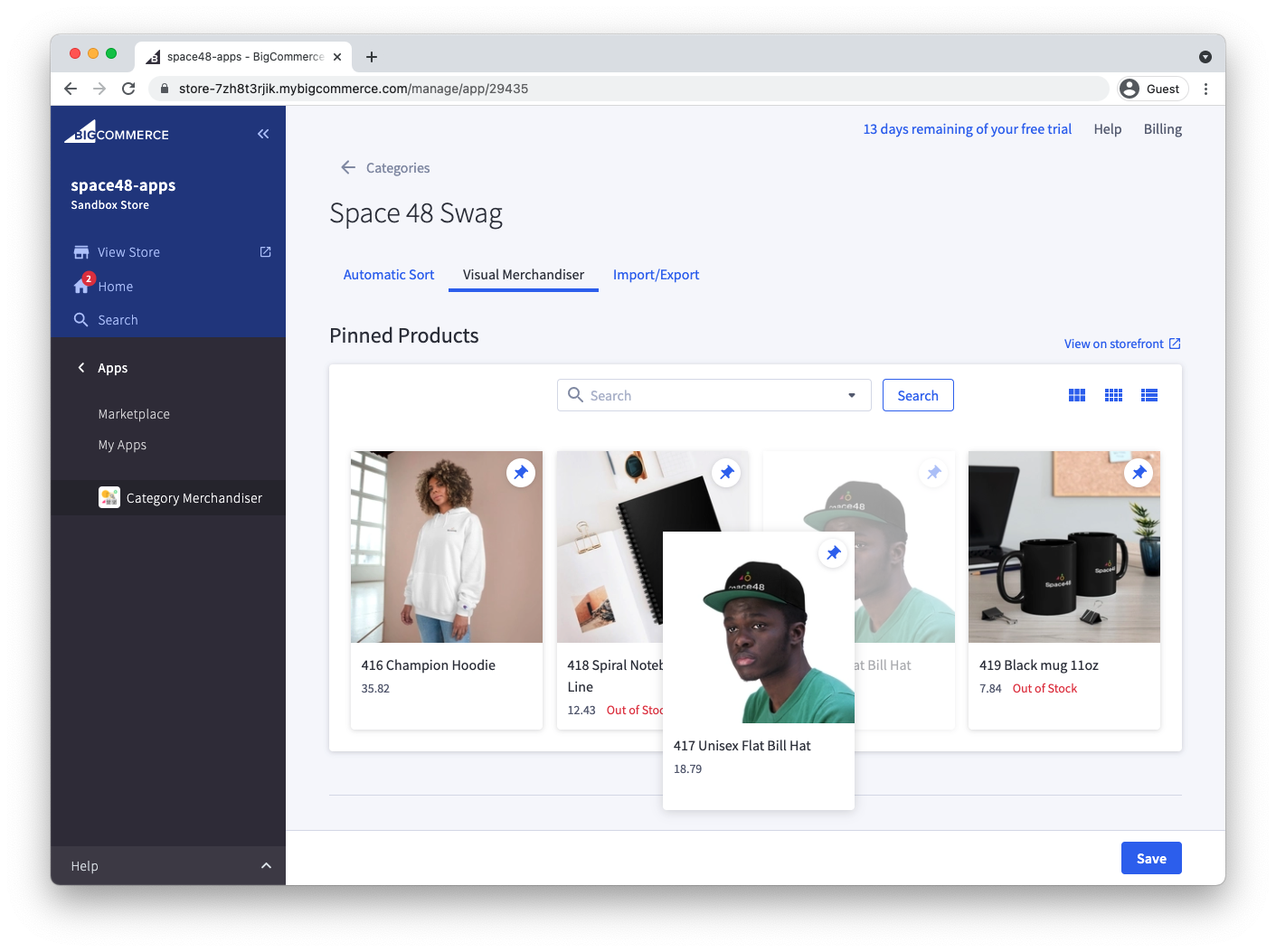Click the back arrow beside Categories
This screenshot has height=952, width=1276.
pos(348,167)
